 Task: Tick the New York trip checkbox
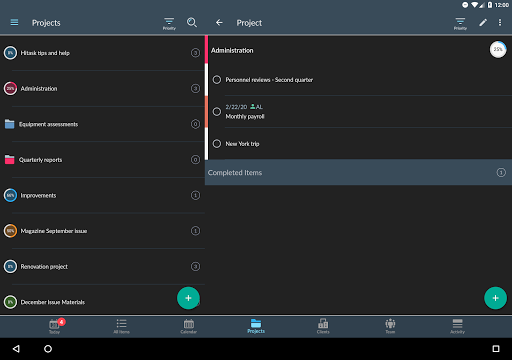tap(217, 144)
